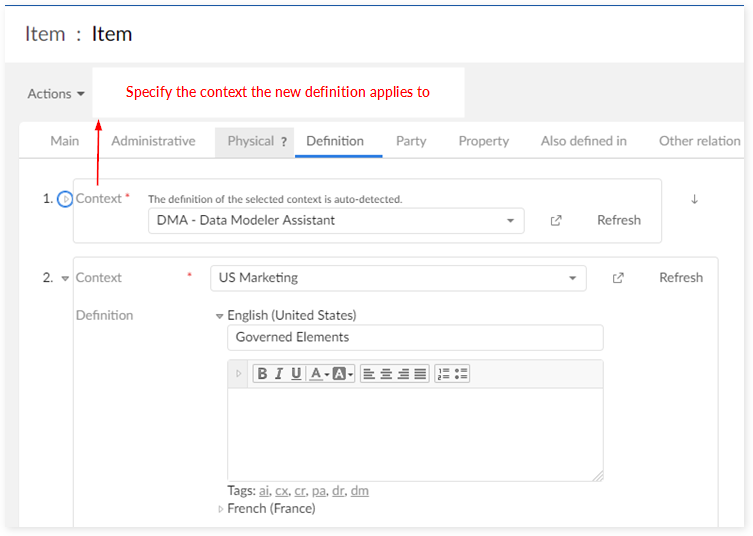Open the text background color picker
The width and height of the screenshot is (753, 536).
coord(342,374)
